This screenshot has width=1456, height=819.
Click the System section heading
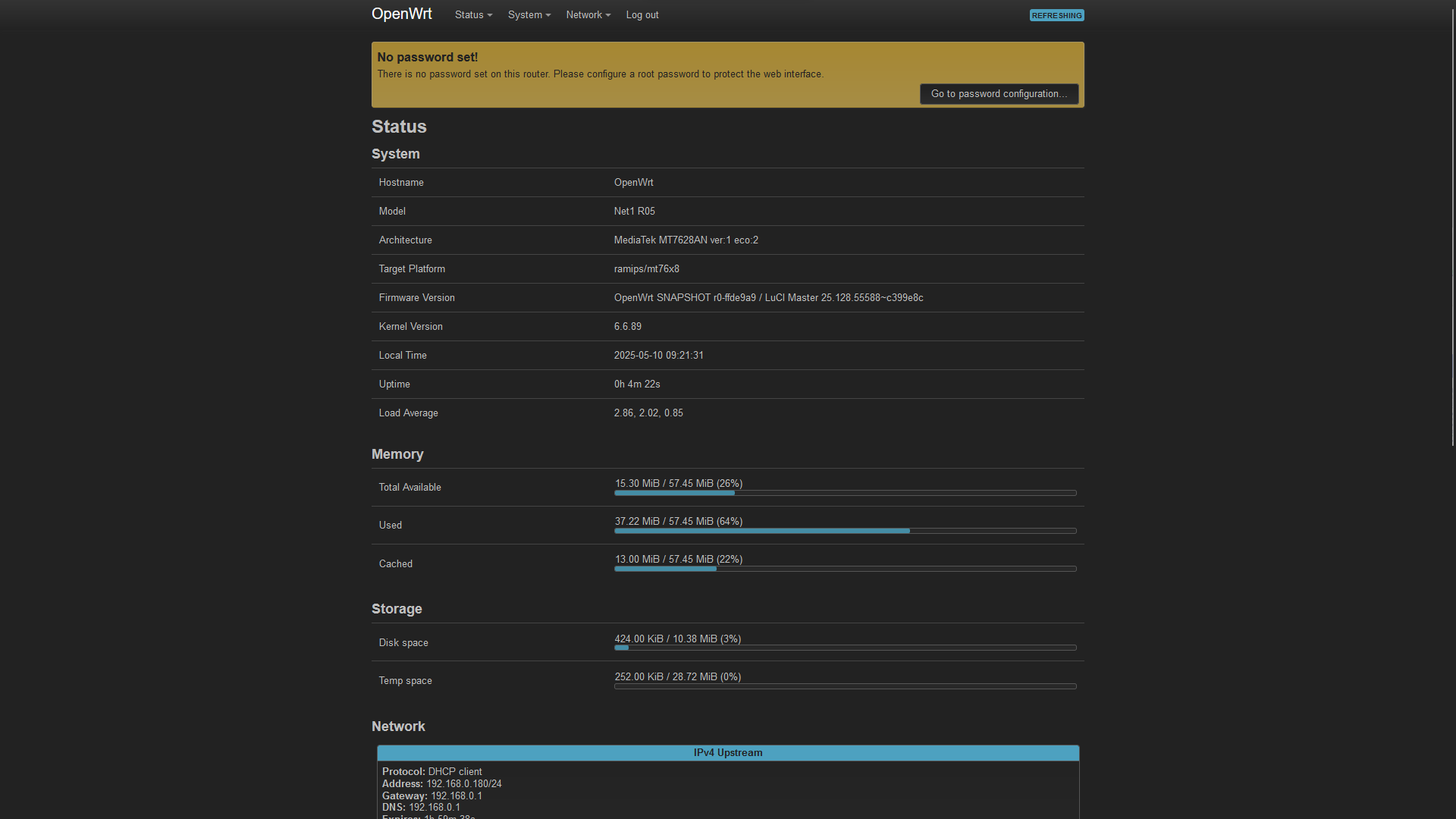396,154
